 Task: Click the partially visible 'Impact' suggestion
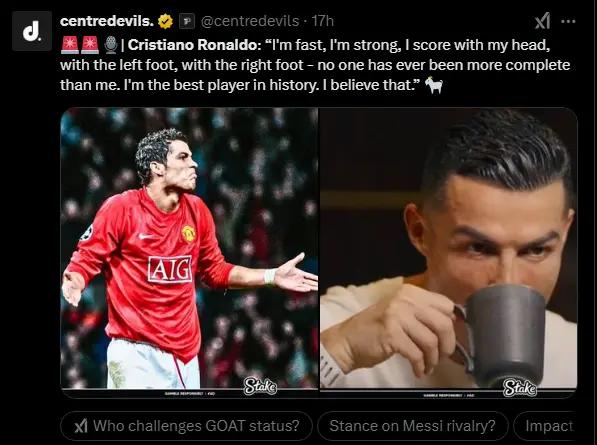point(545,426)
